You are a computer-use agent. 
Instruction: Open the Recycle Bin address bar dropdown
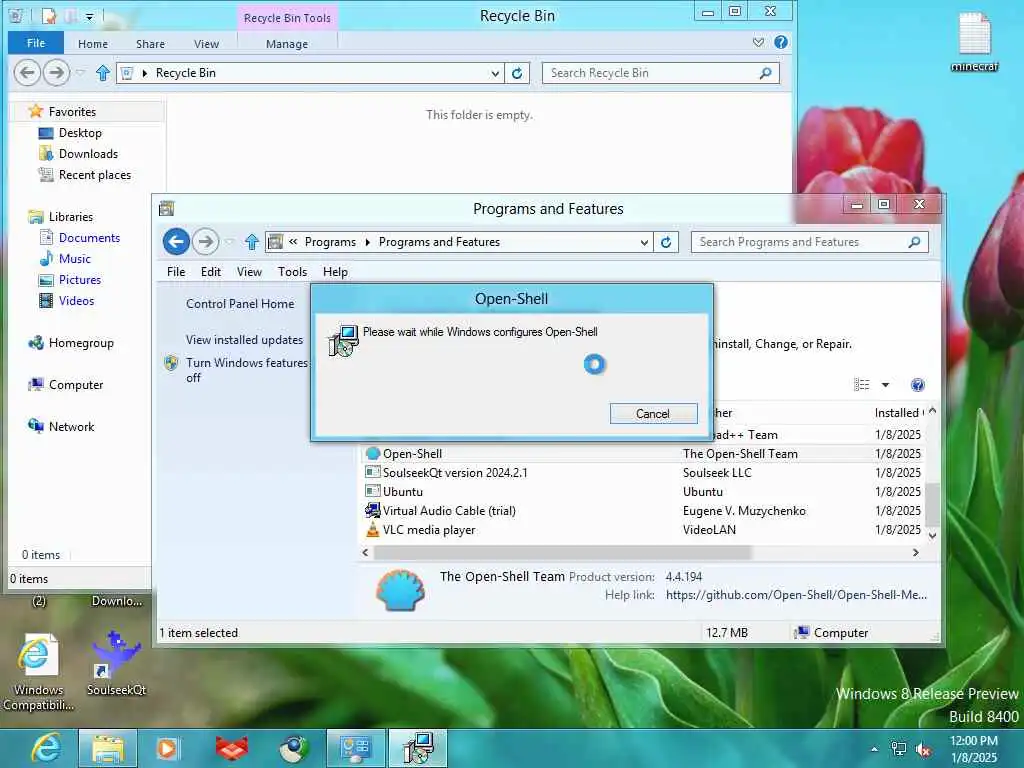coord(495,73)
